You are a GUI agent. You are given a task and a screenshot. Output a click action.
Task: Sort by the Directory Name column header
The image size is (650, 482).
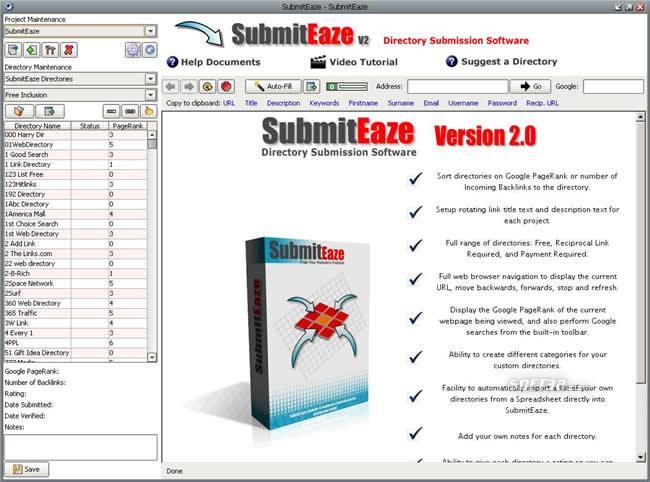tap(37, 126)
